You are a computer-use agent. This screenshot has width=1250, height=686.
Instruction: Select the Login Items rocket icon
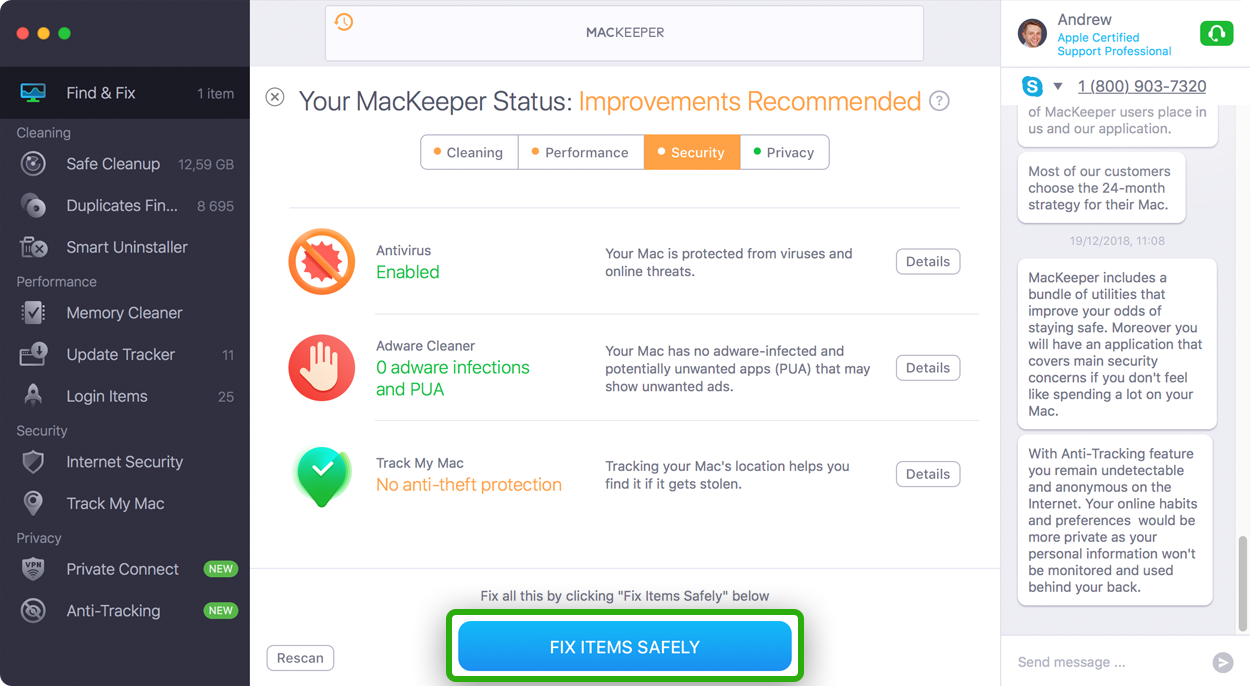(33, 396)
